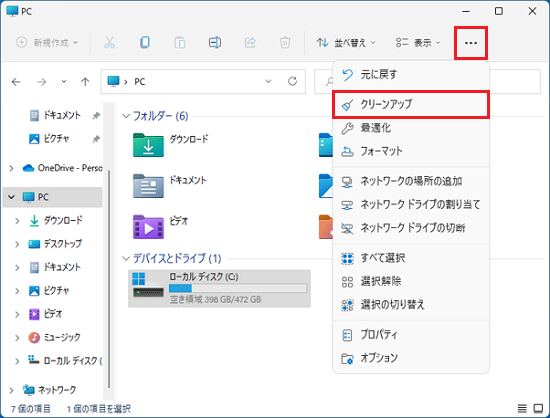550x418 pixels.
Task: Choose 元に戻す from the menu
Action: 411,75
